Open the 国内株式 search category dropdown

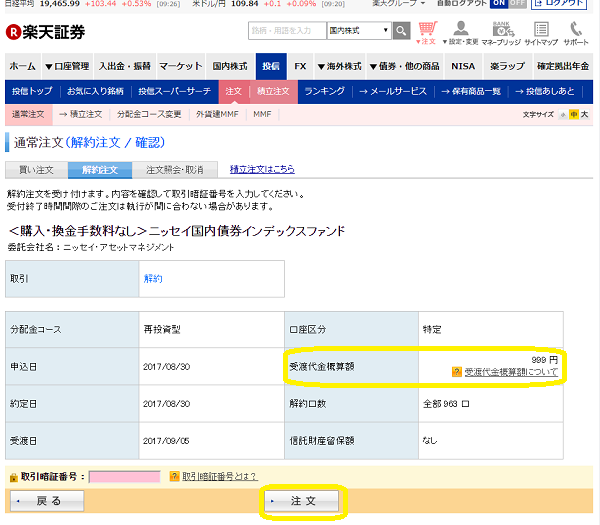pos(359,31)
